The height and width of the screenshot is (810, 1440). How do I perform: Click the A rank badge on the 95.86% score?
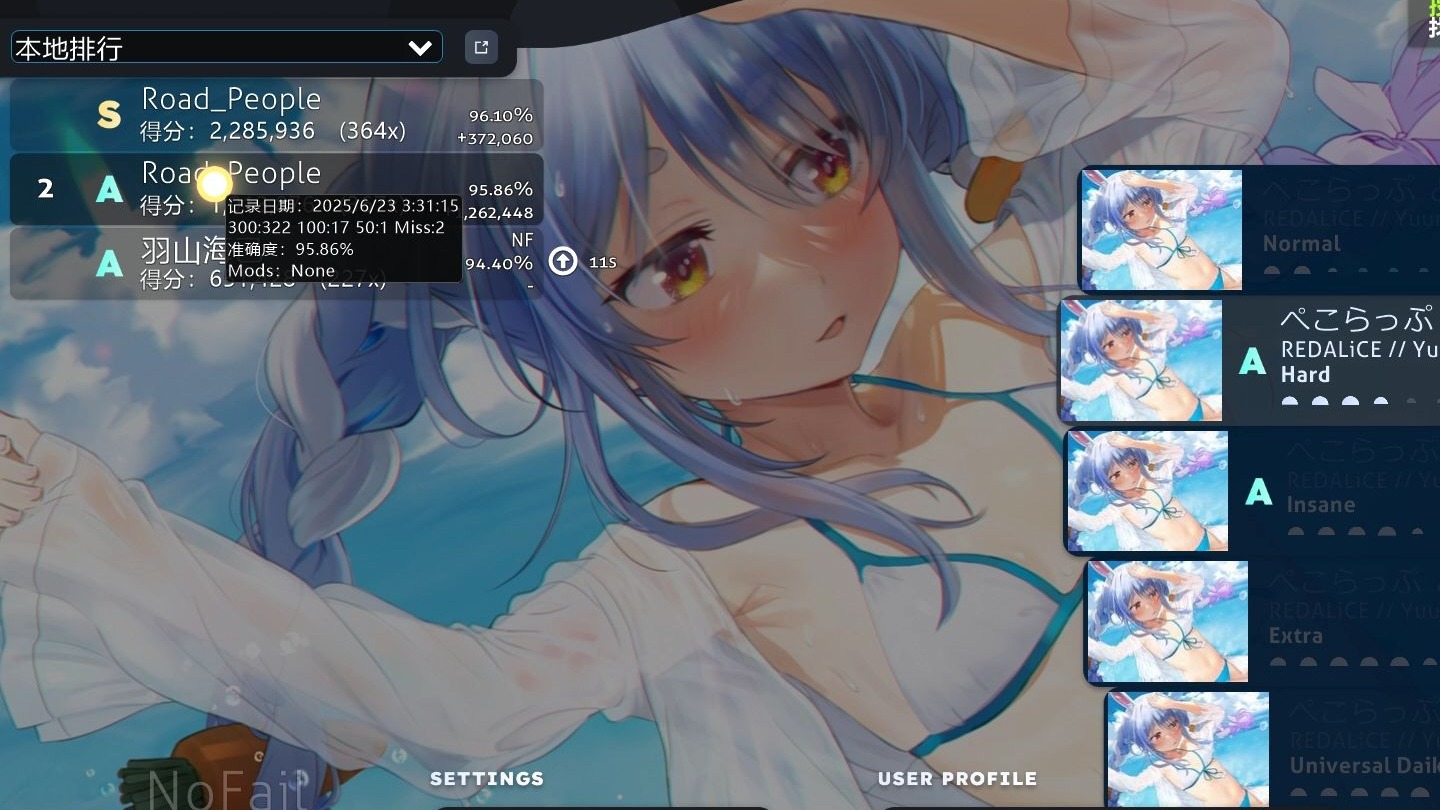click(109, 189)
